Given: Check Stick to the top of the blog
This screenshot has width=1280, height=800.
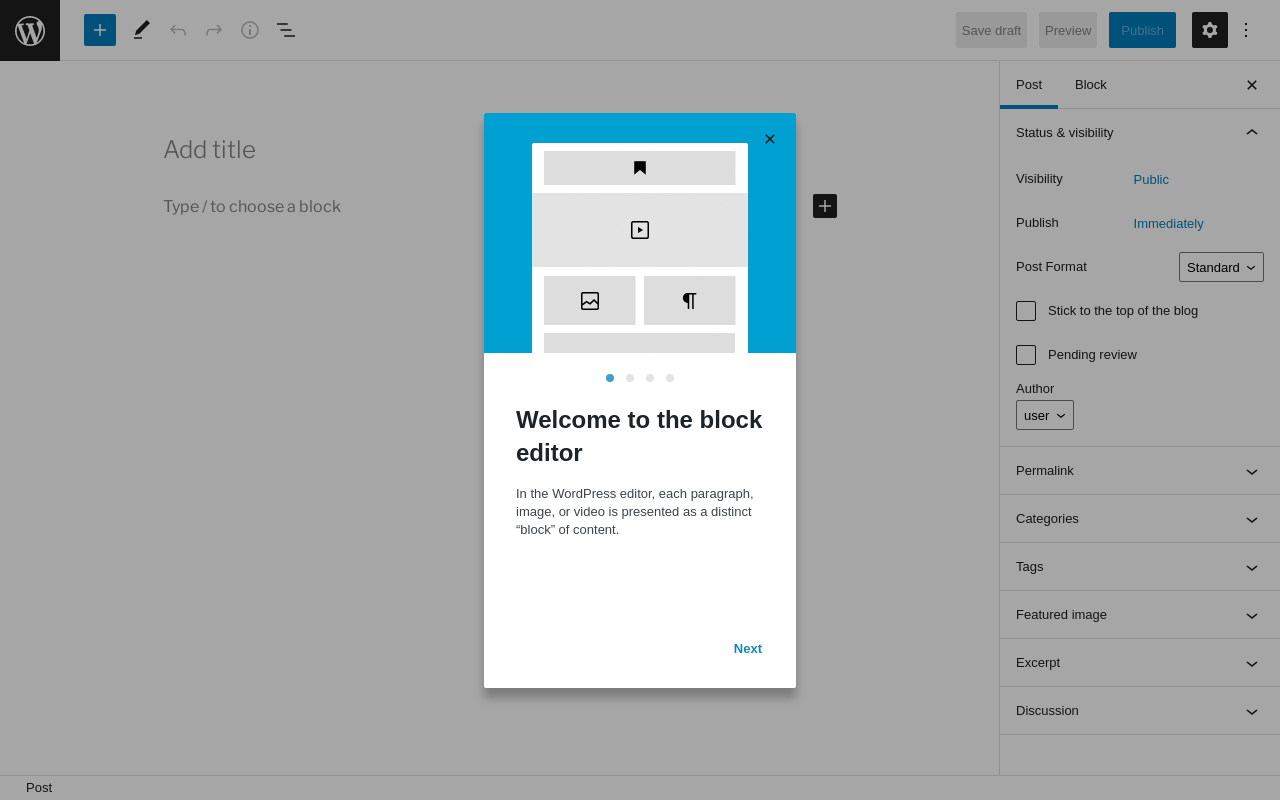Looking at the screenshot, I should click(x=1026, y=311).
